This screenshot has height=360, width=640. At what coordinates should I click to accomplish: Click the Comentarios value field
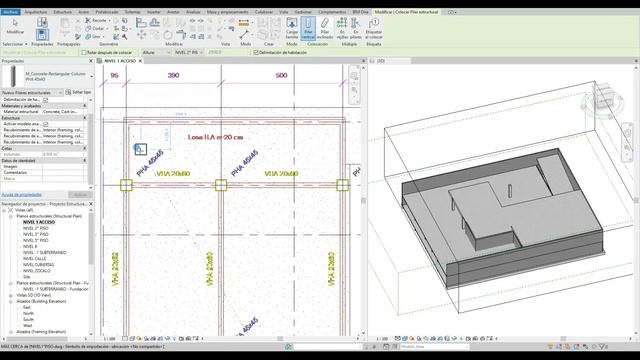(64, 173)
